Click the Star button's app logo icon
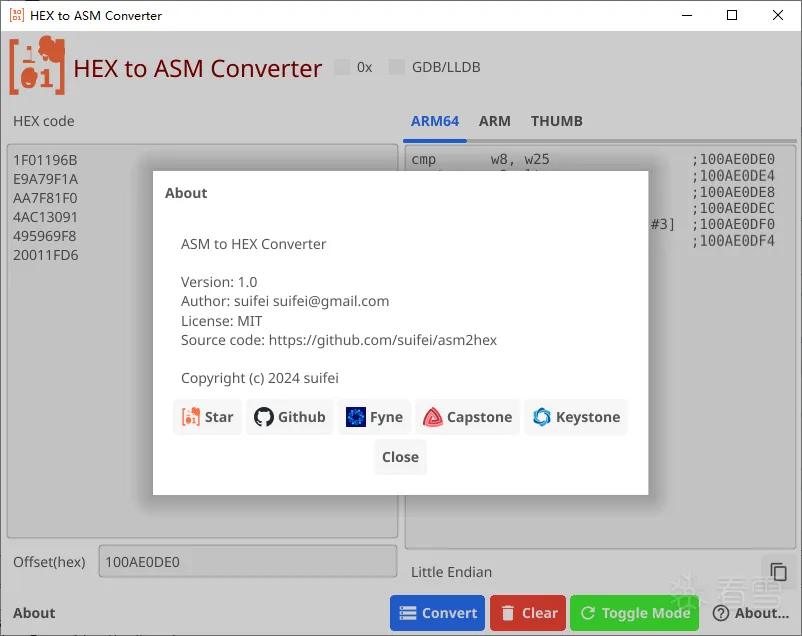The height and width of the screenshot is (636, 802). click(191, 417)
